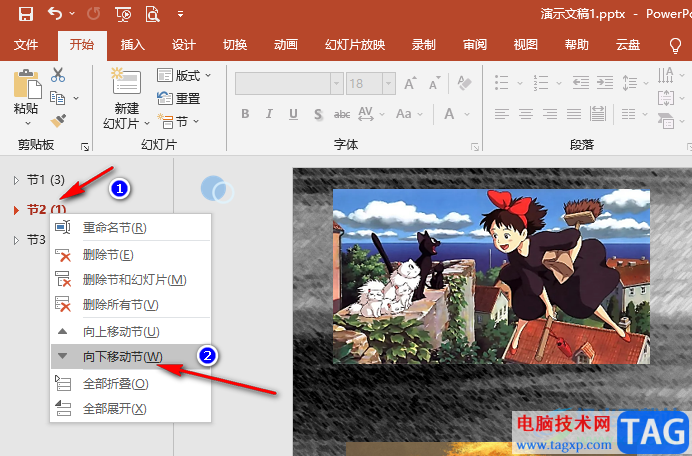Open the 录制 tab
This screenshot has width=692, height=456.
(424, 45)
